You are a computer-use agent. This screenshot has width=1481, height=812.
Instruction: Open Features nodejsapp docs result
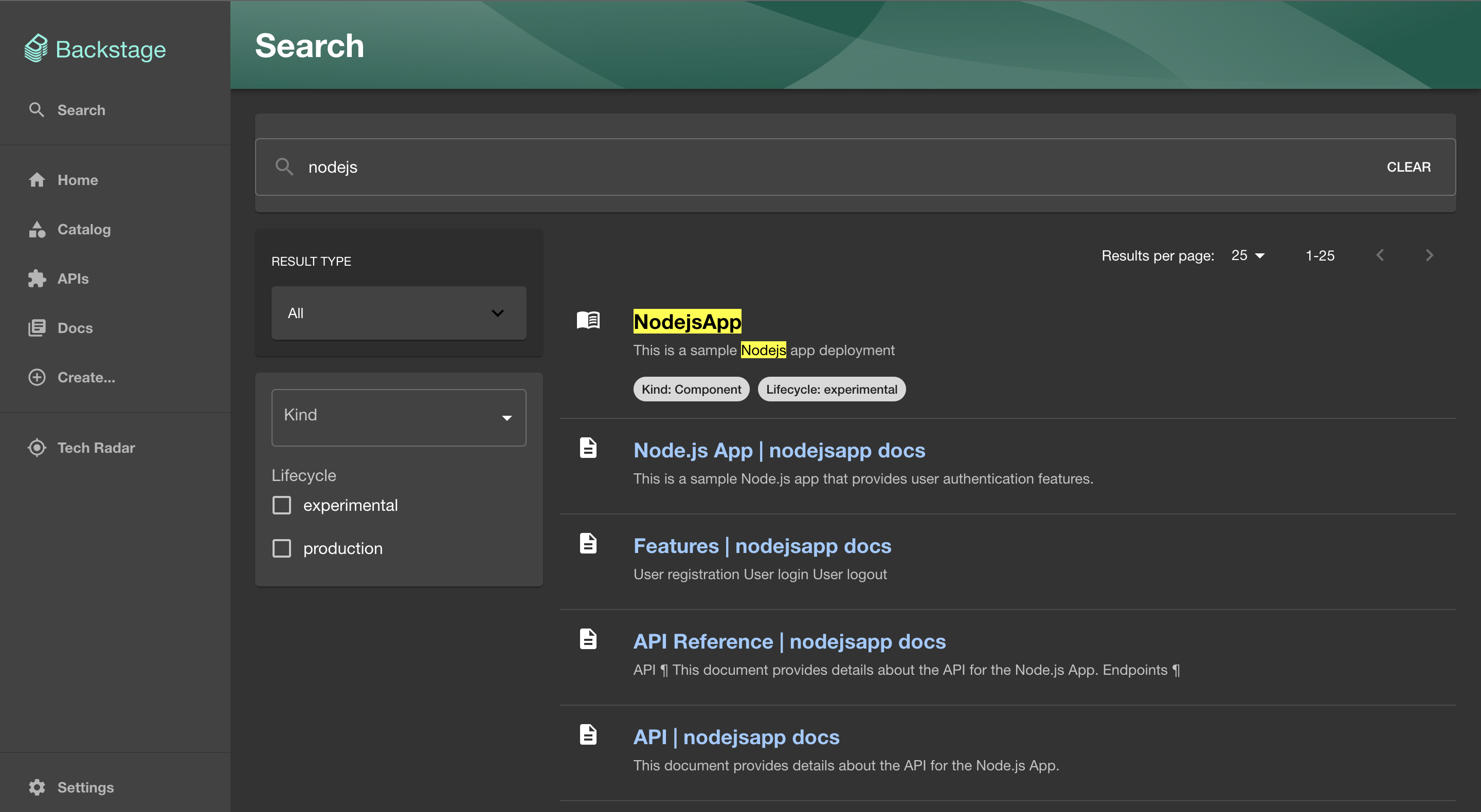pos(762,545)
